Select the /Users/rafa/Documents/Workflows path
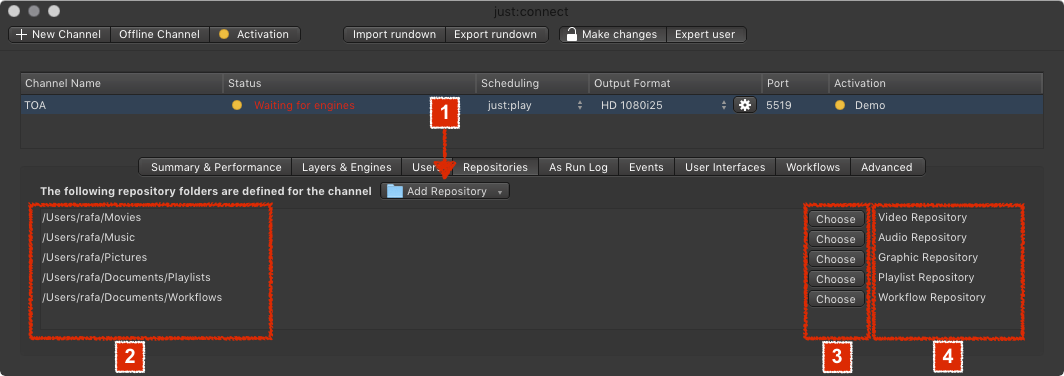Screen dimensions: 1064x376 (x=132, y=297)
